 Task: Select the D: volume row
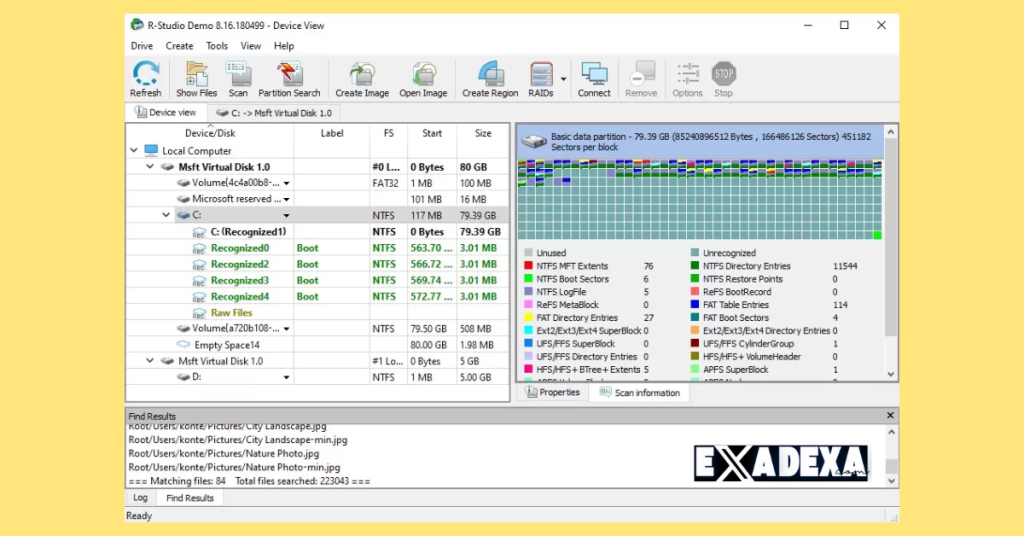tap(317, 377)
